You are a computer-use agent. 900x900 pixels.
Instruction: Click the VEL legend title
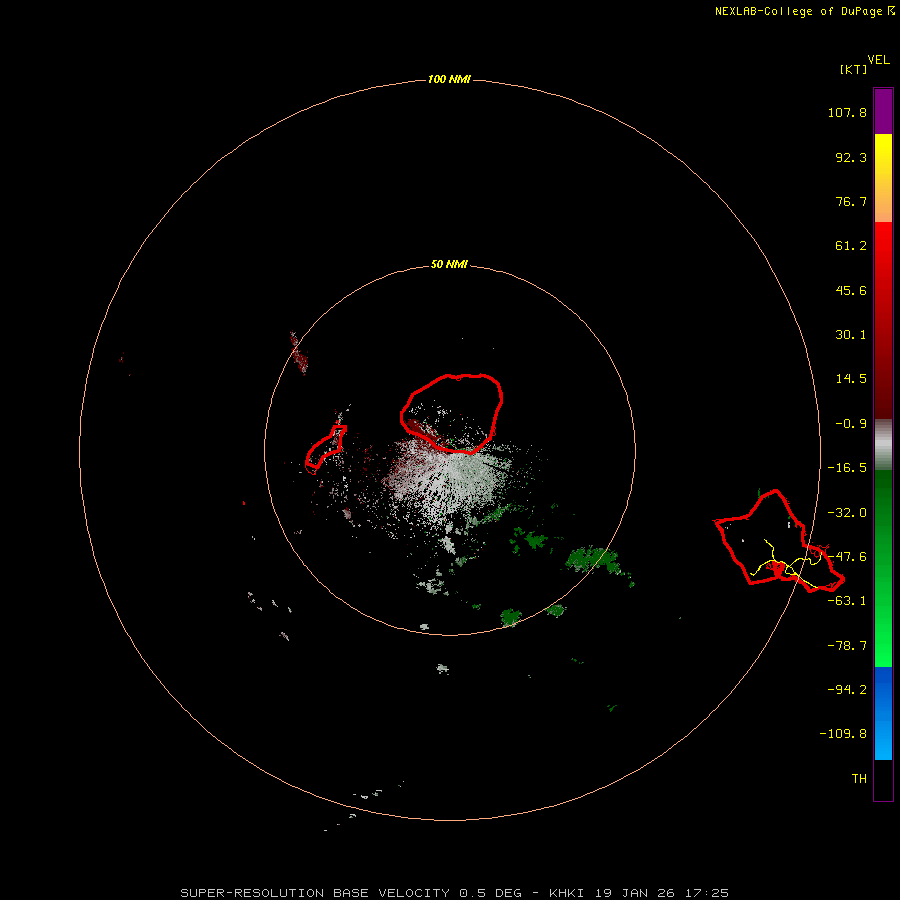pos(878,60)
